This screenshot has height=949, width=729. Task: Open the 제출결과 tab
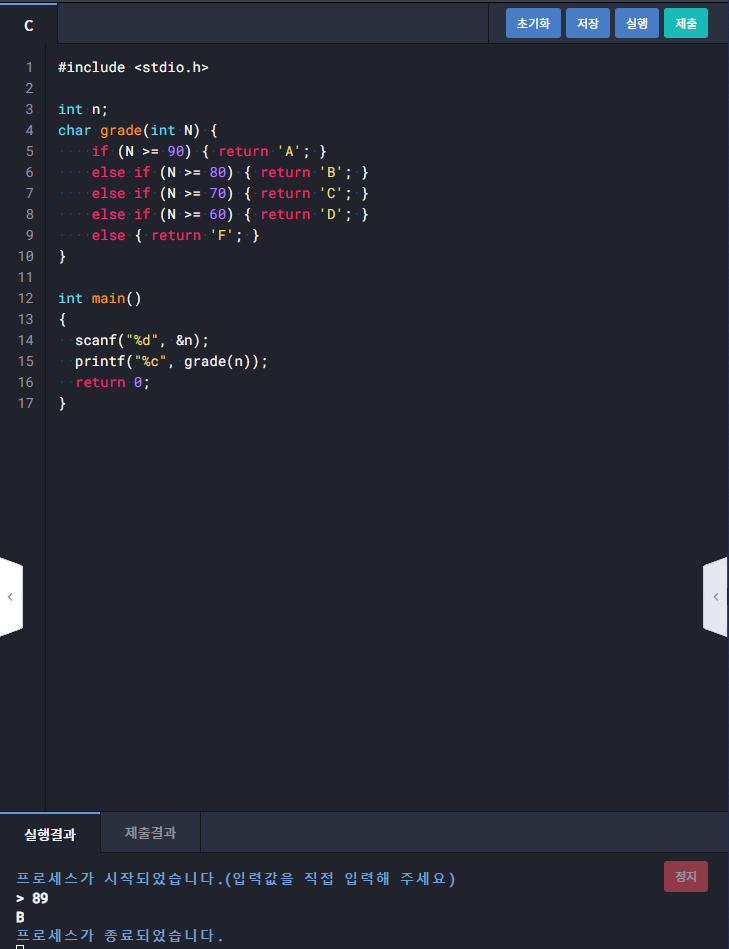pos(150,833)
